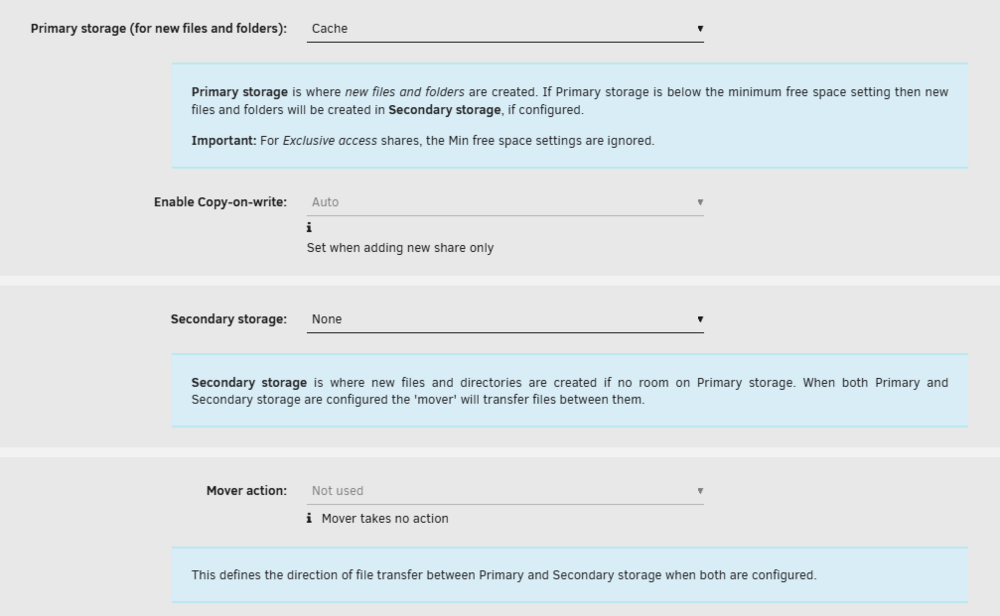Click the Primary storage help text box

[x=570, y=116]
